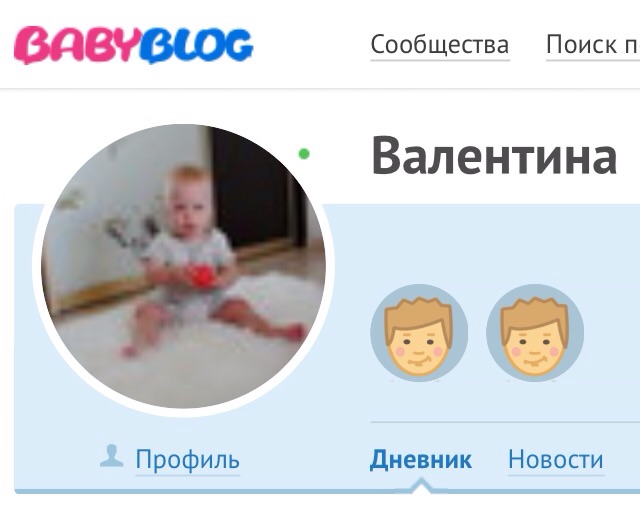This screenshot has width=640, height=524.
Task: Click the user name Валентина
Action: [494, 156]
